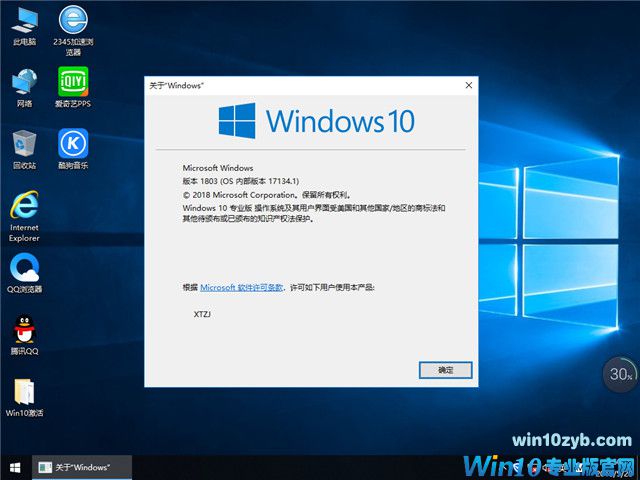Close the 关于"Windows" dialog
Image resolution: width=640 pixels, height=480 pixels.
(x=469, y=85)
